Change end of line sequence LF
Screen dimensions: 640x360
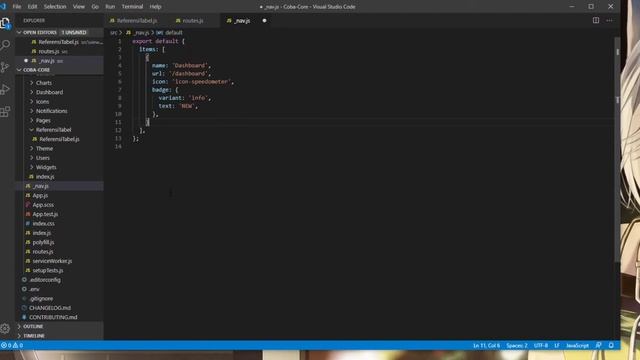tap(557, 345)
